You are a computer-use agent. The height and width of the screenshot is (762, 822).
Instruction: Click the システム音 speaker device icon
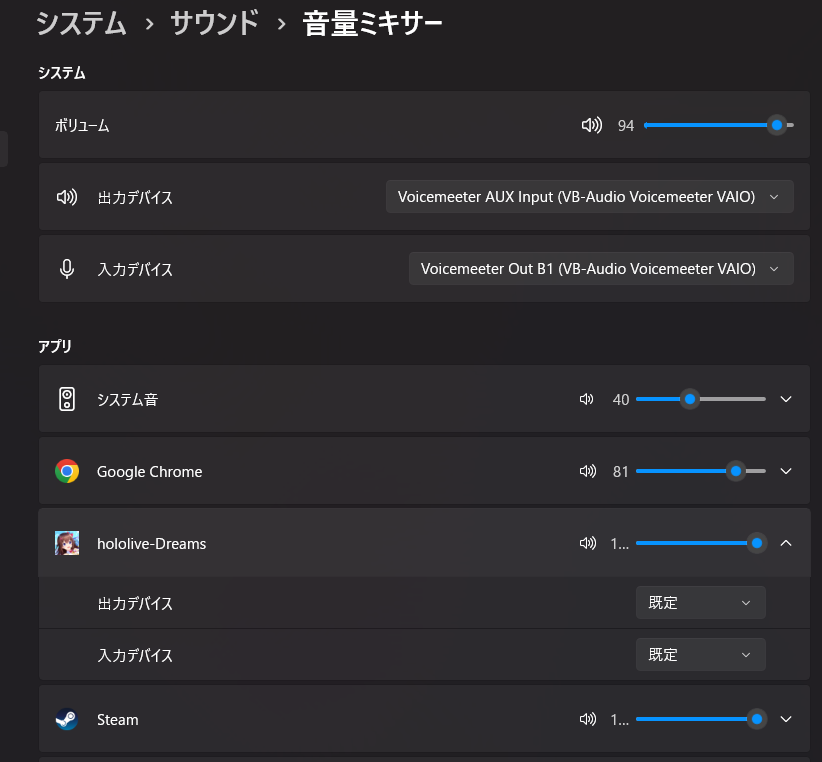pos(67,399)
